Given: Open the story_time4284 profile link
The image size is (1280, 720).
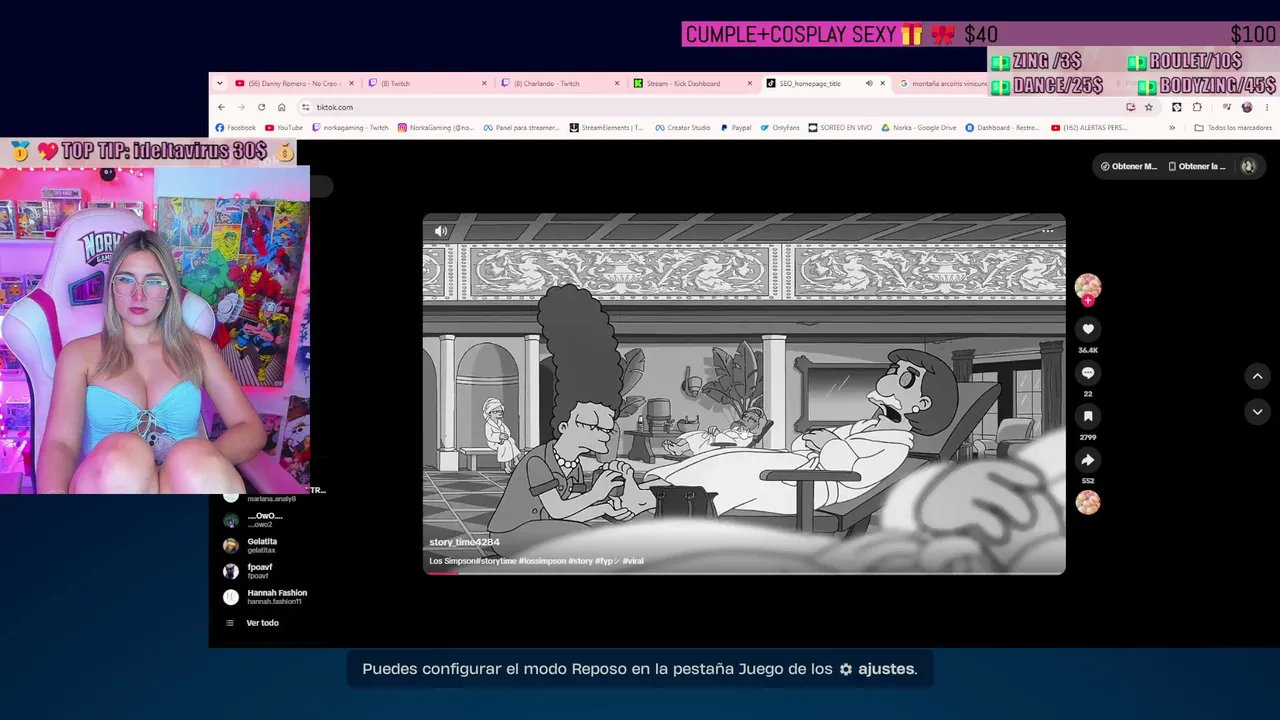Looking at the screenshot, I should pos(464,542).
